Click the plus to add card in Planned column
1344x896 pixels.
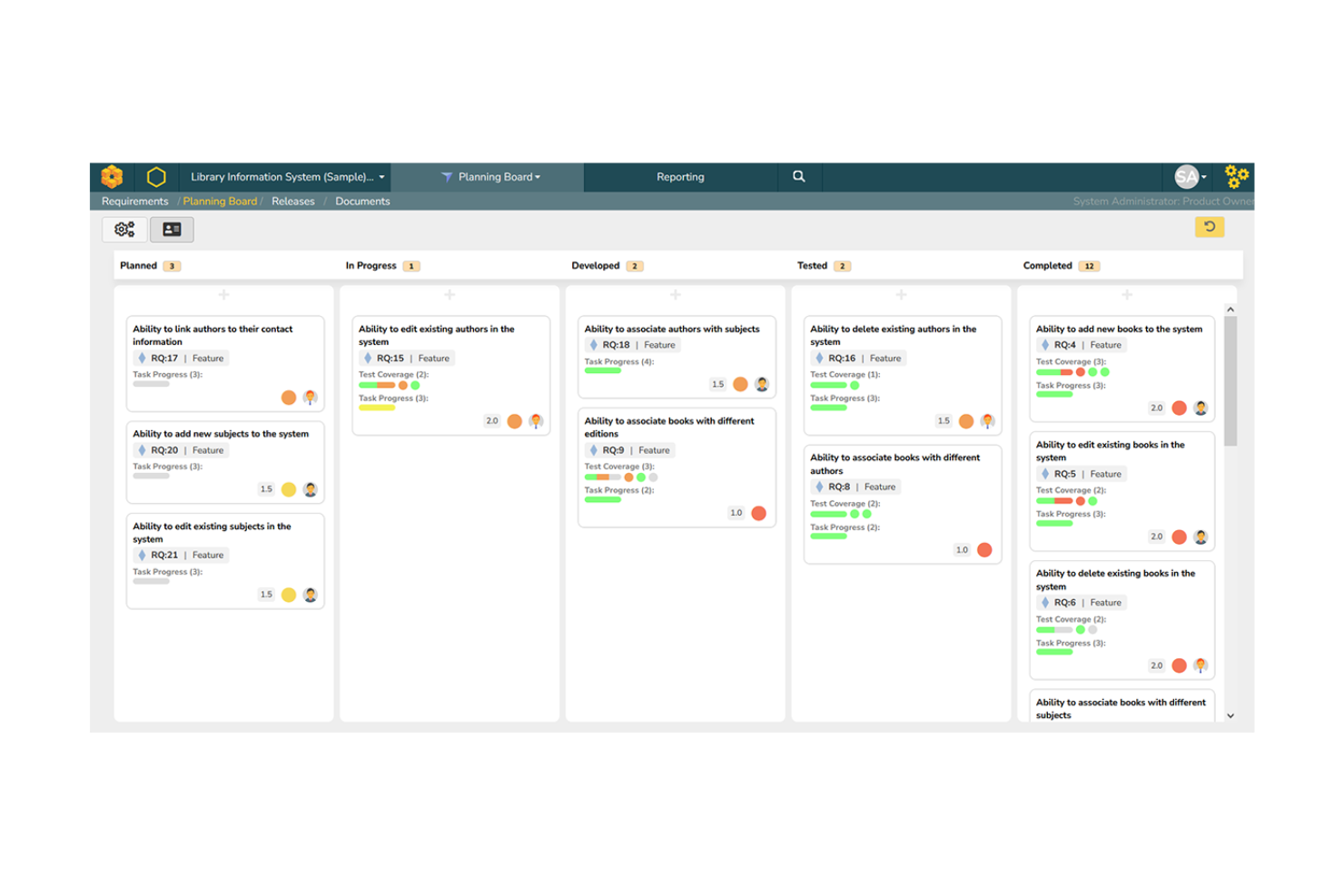(223, 294)
